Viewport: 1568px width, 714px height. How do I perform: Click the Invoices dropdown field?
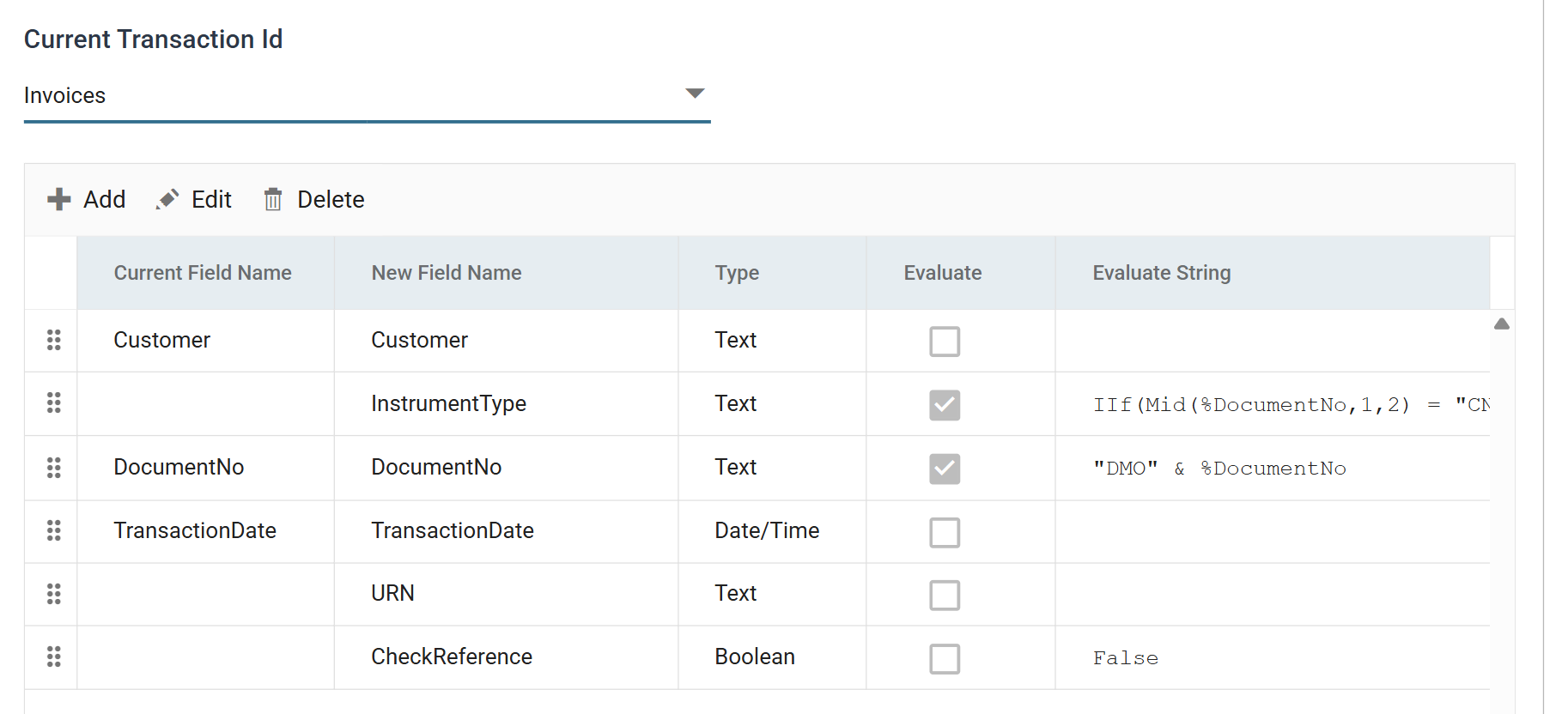click(367, 96)
